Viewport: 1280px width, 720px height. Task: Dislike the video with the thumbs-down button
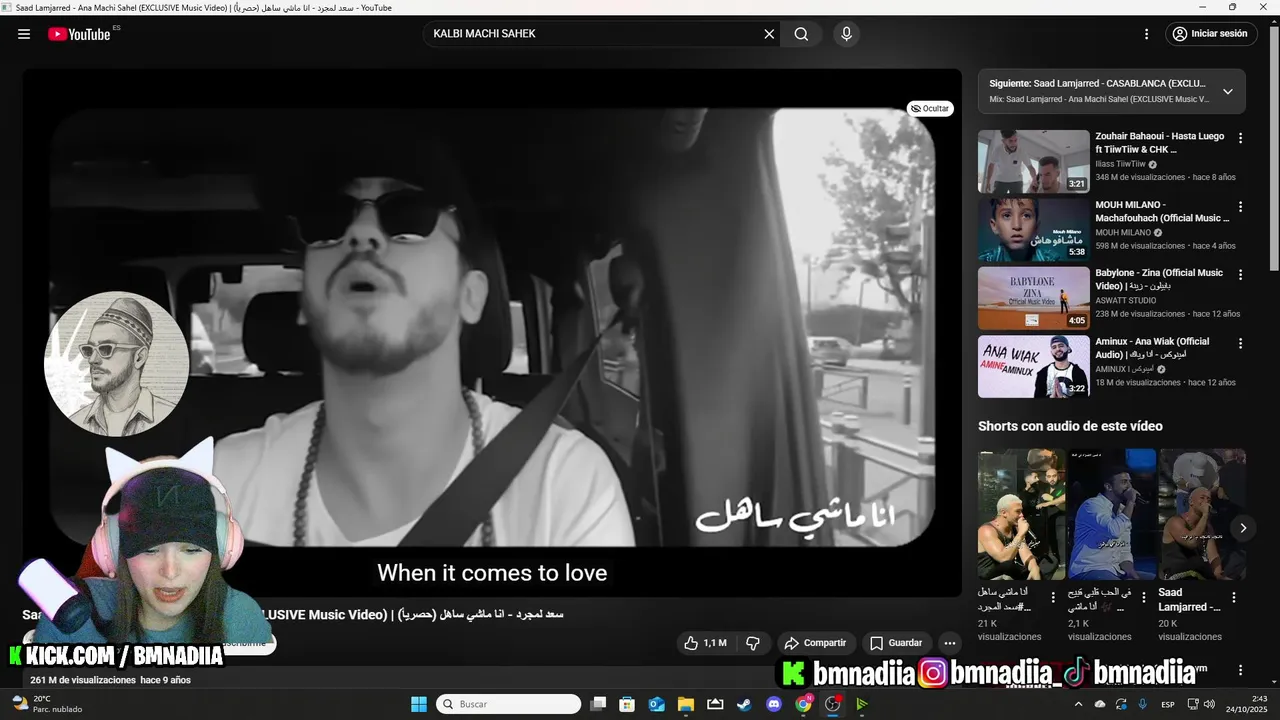coord(753,643)
